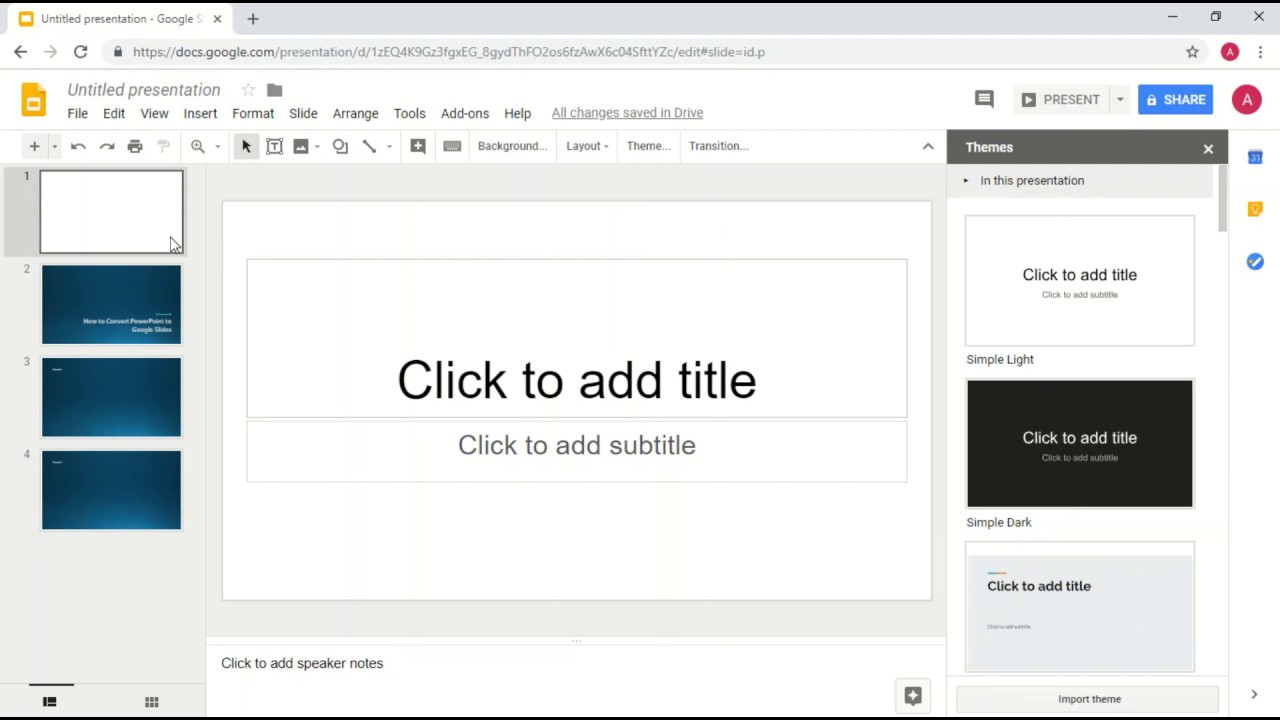Click the Theme... button

pos(648,146)
